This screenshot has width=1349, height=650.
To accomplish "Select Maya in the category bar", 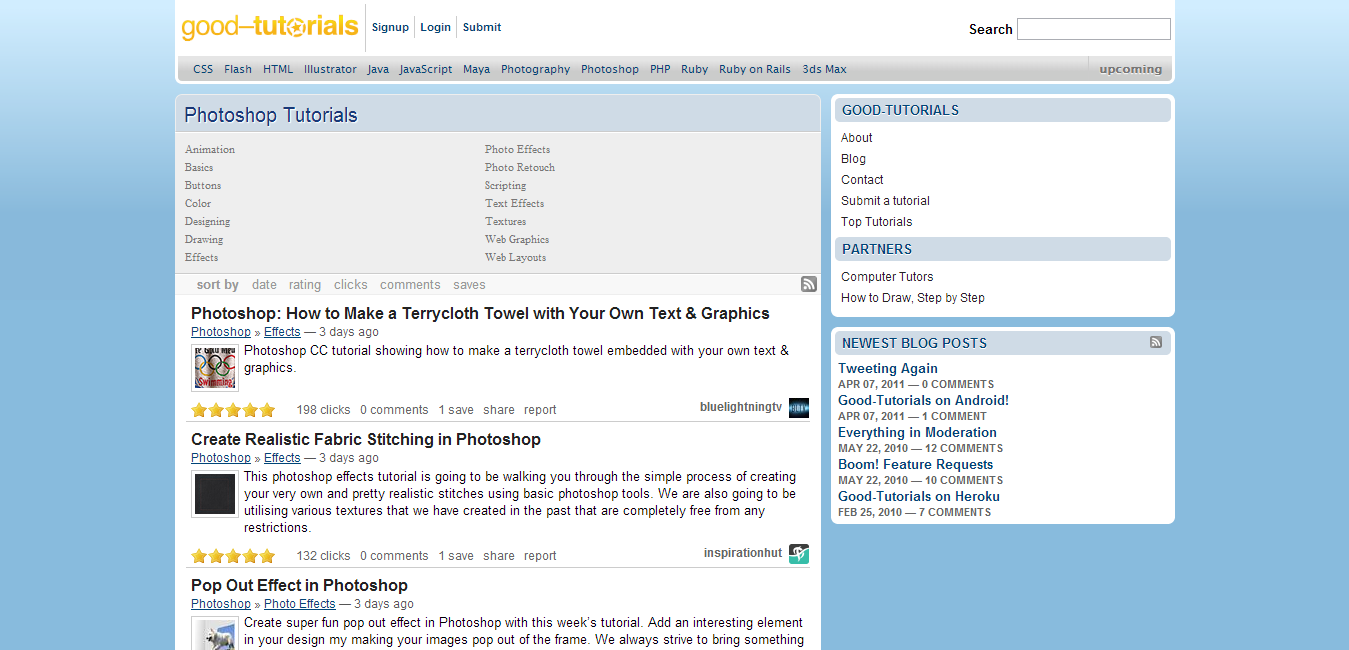I will pos(476,69).
